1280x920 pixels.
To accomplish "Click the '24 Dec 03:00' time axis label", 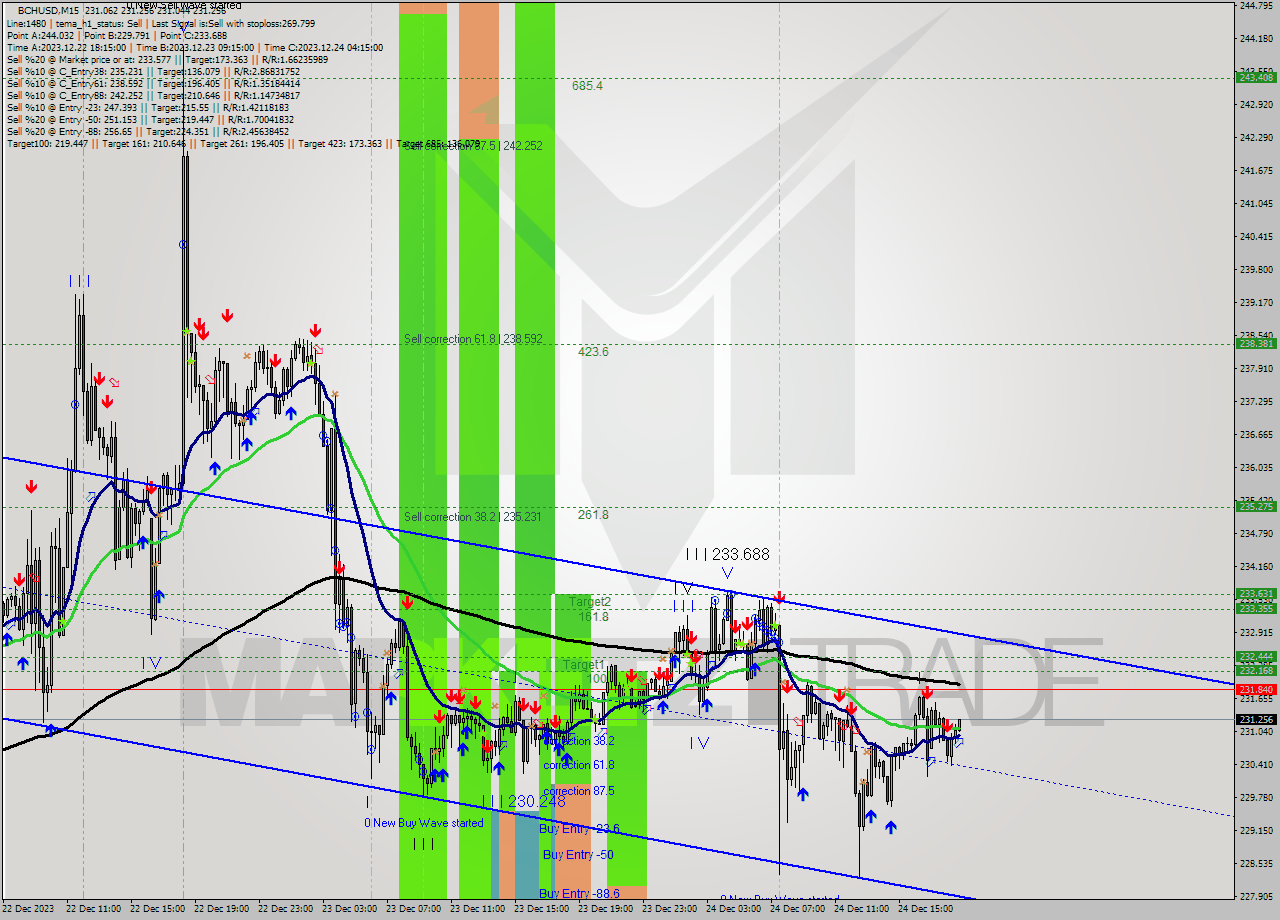I will pos(734,909).
